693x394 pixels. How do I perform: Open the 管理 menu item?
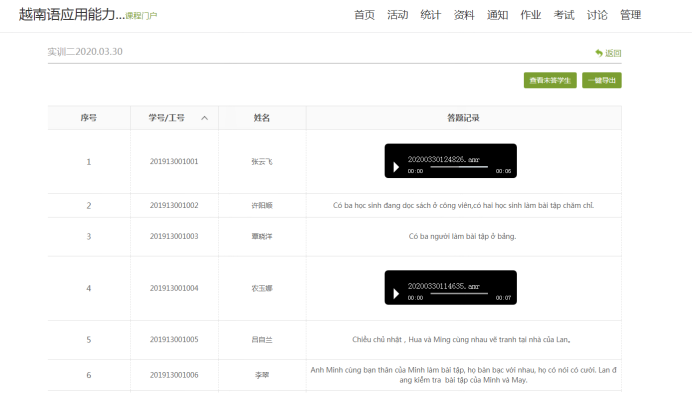point(631,15)
